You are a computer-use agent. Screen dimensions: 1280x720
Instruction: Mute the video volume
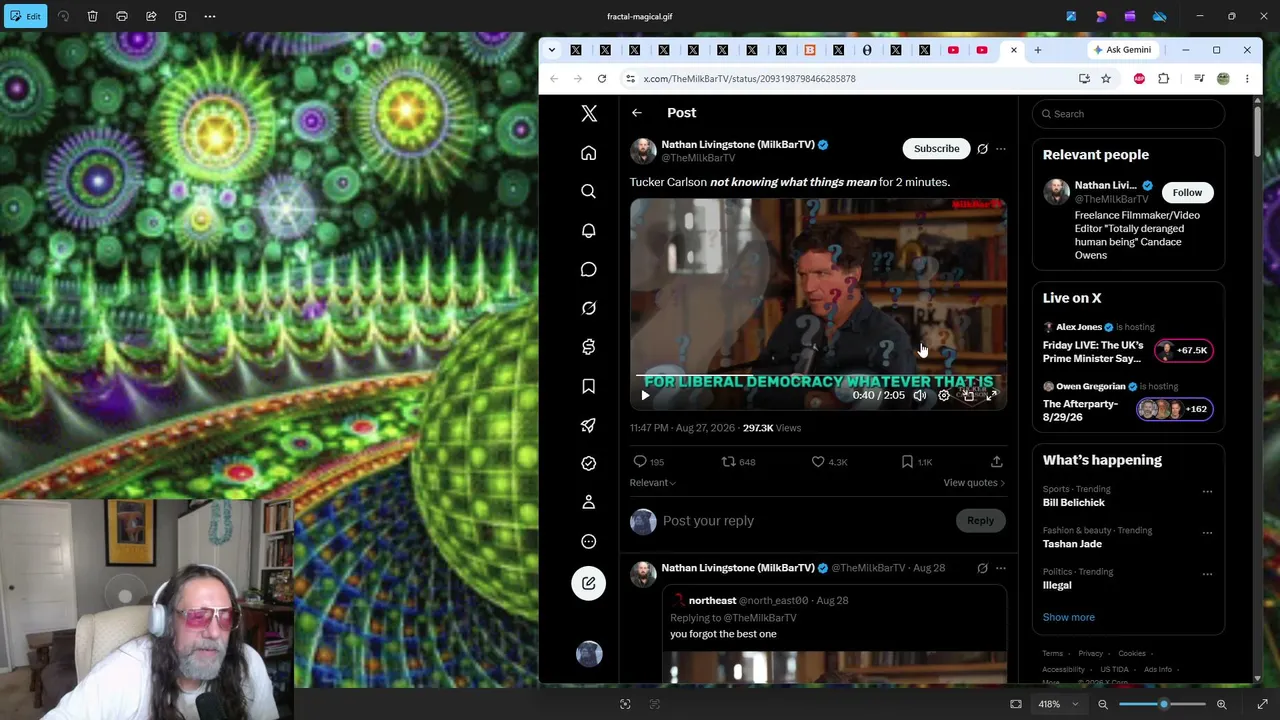920,396
